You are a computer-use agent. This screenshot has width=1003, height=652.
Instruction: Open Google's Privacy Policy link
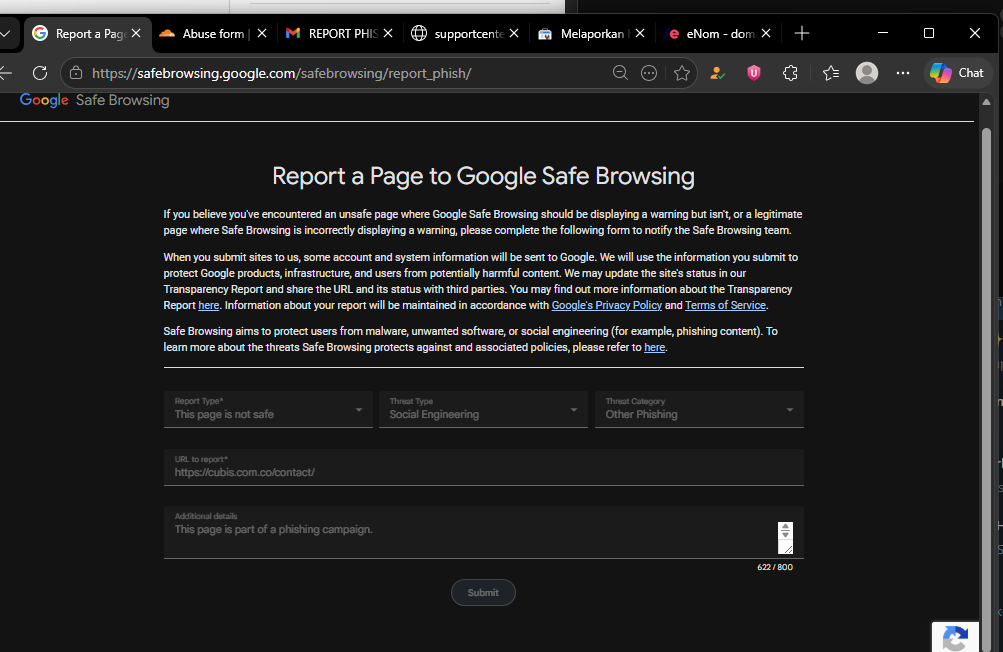click(x=606, y=305)
